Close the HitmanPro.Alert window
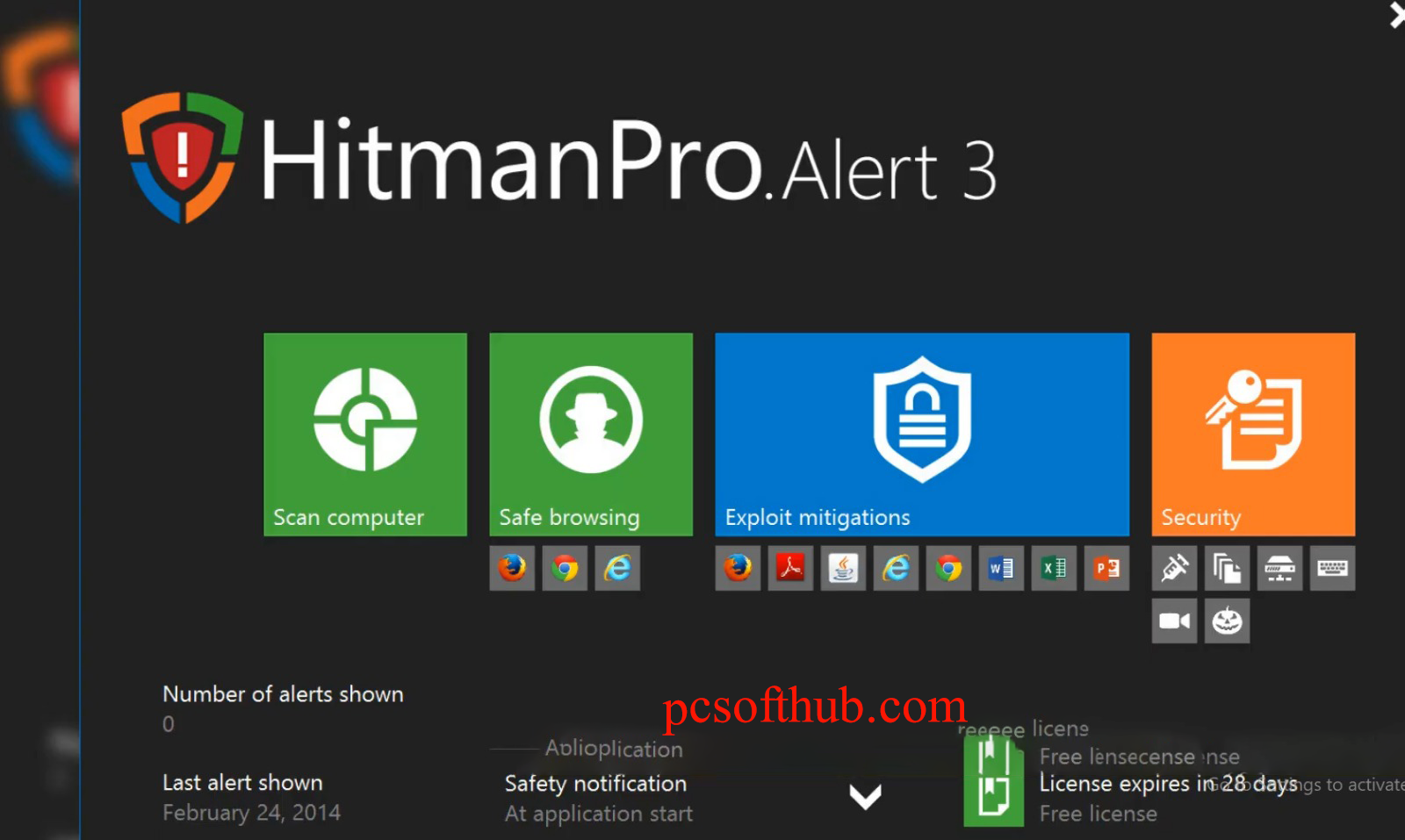 pos(1396,15)
